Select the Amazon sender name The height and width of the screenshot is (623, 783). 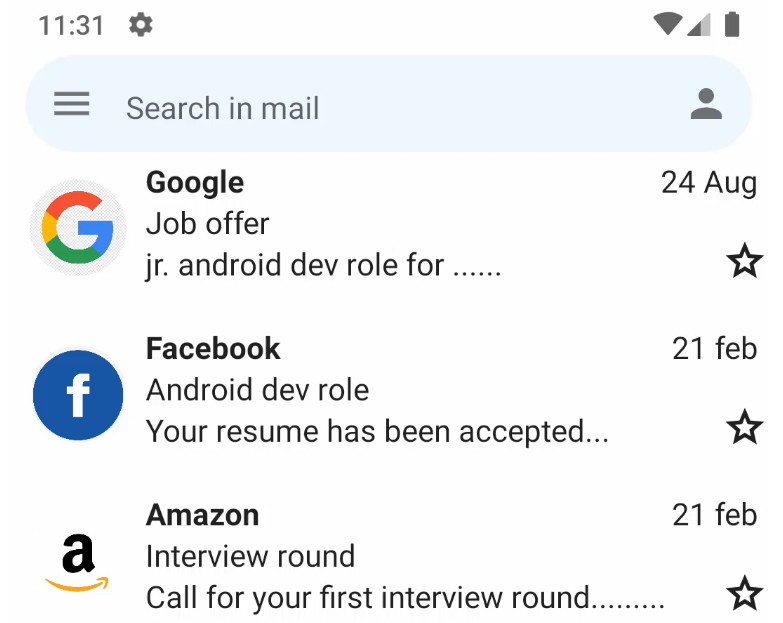(x=202, y=515)
